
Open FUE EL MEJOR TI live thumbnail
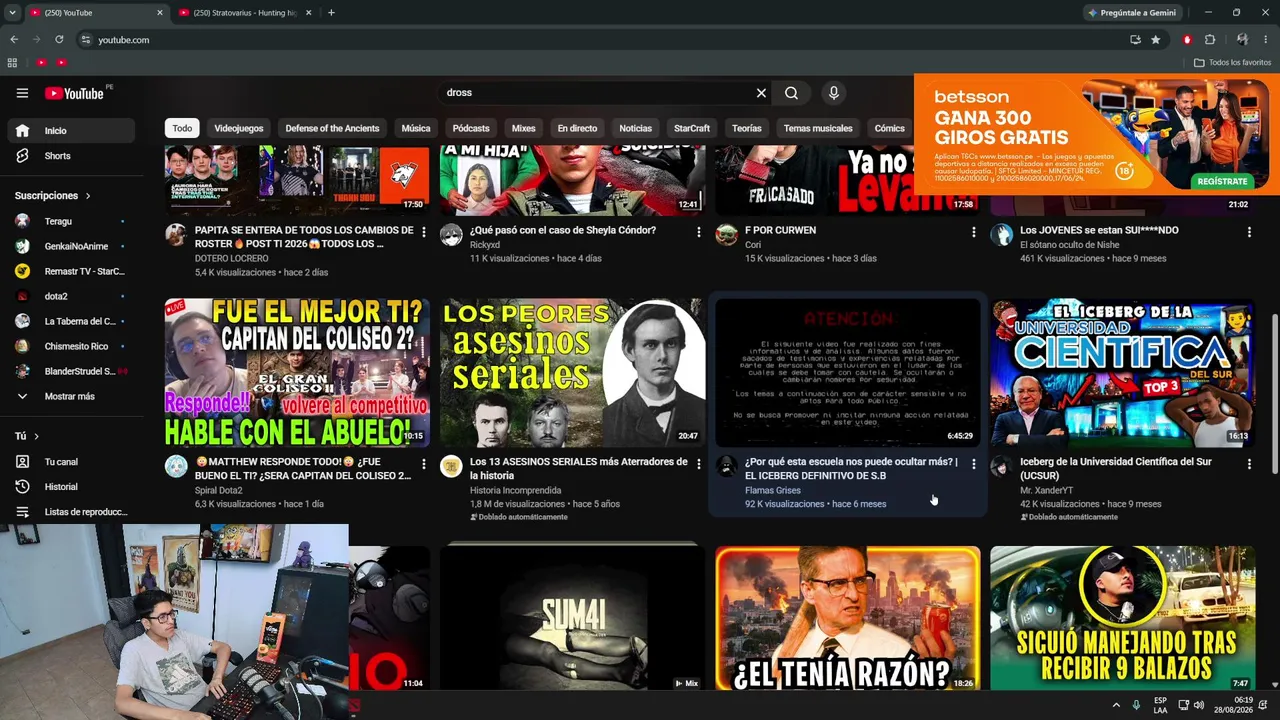(297, 372)
